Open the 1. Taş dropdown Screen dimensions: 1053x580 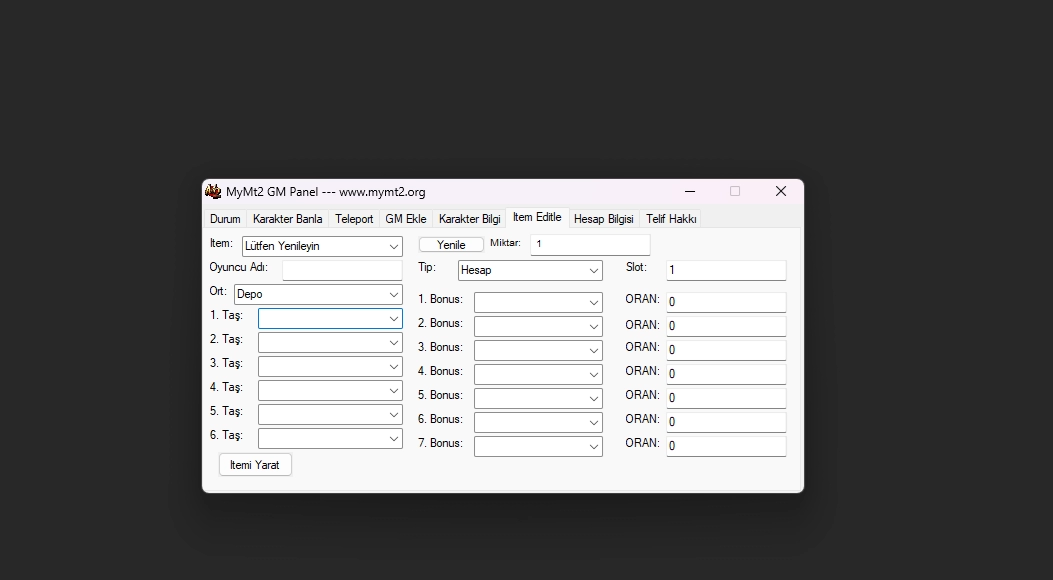point(330,319)
